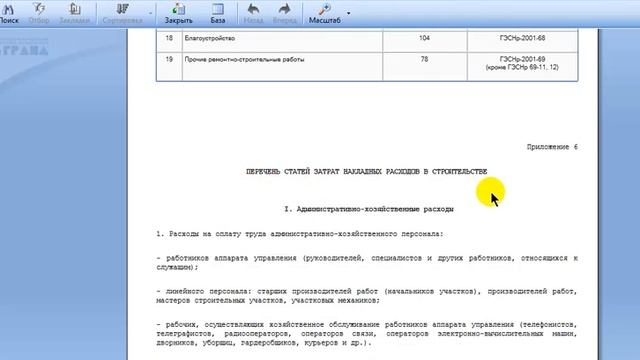Image resolution: width=640 pixels, height=360 pixels.
Task: Click paragraph starting 'линейного персонала'
Action: click(x=367, y=296)
